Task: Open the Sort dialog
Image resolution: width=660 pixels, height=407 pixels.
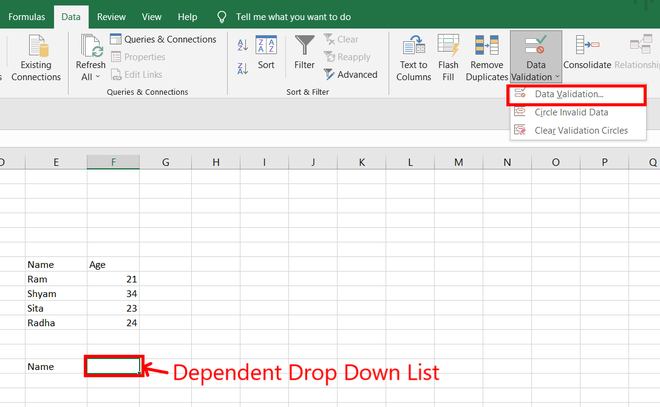Action: pyautogui.click(x=266, y=53)
